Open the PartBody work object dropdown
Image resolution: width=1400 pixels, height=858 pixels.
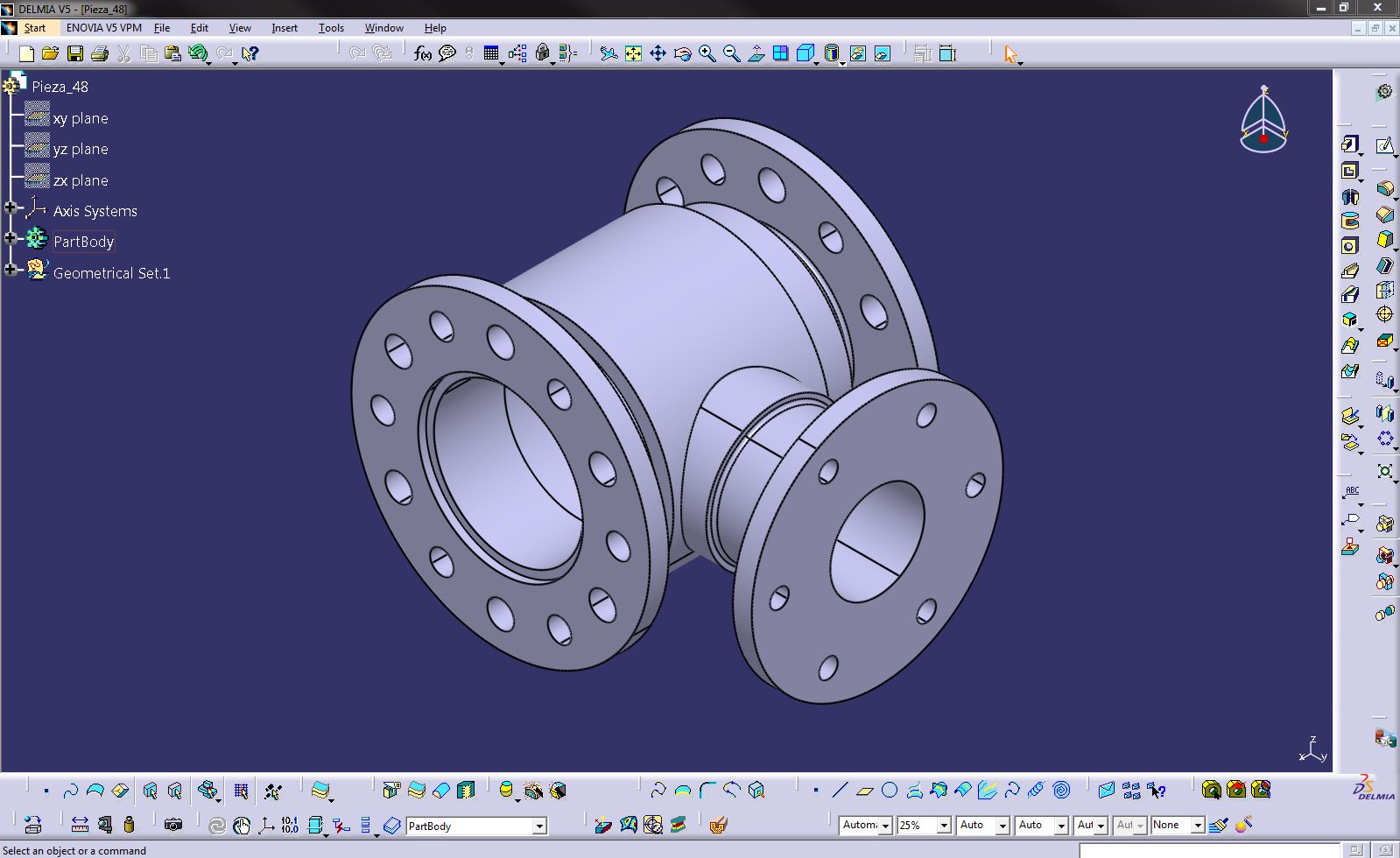click(539, 826)
